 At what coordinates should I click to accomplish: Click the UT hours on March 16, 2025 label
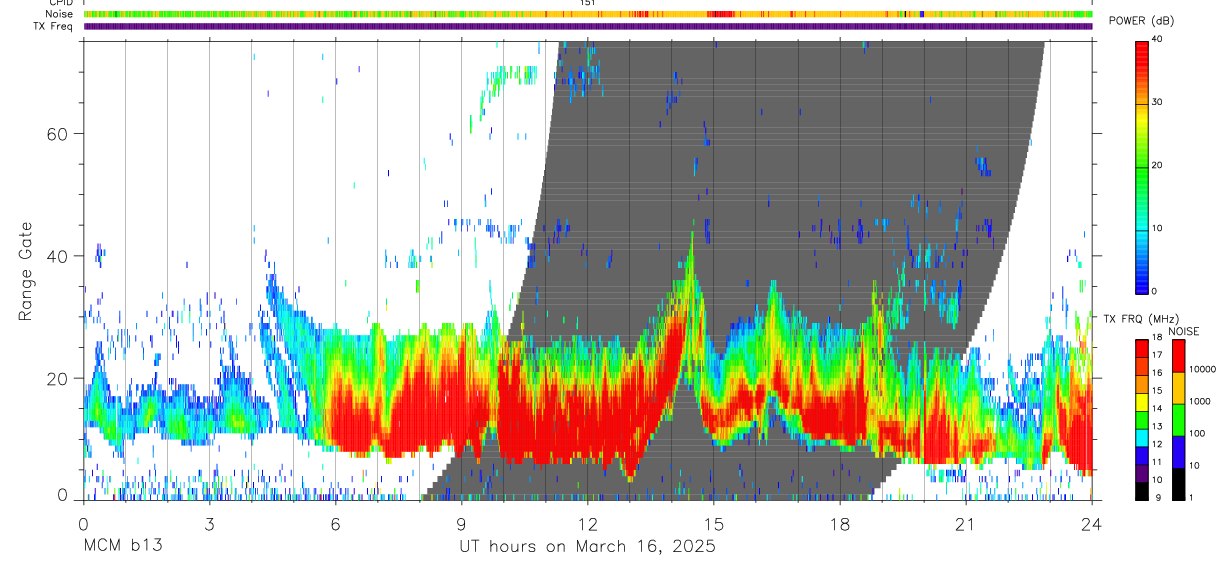coord(587,547)
